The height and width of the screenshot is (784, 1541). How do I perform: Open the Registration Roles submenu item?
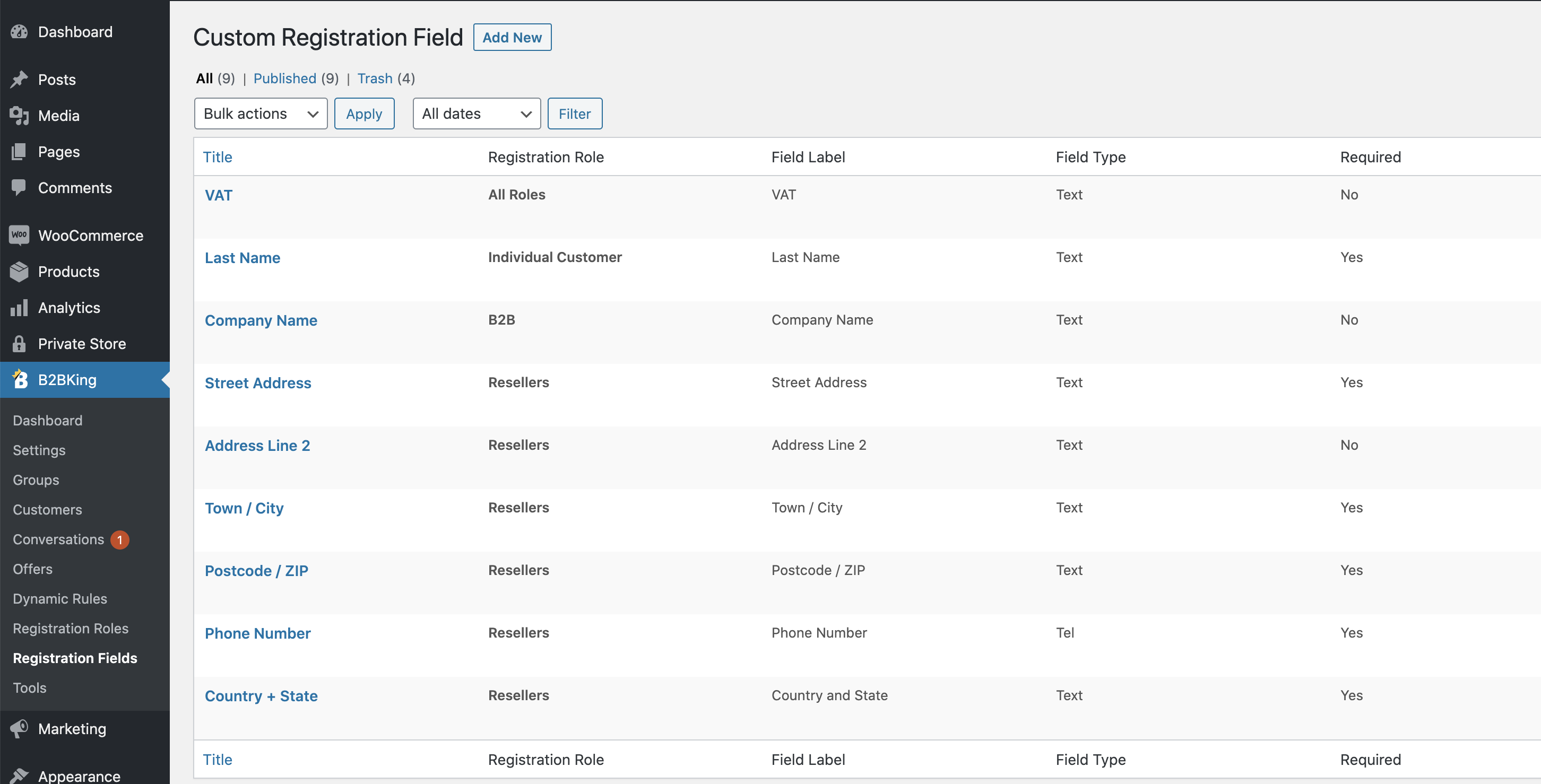pyautogui.click(x=71, y=628)
